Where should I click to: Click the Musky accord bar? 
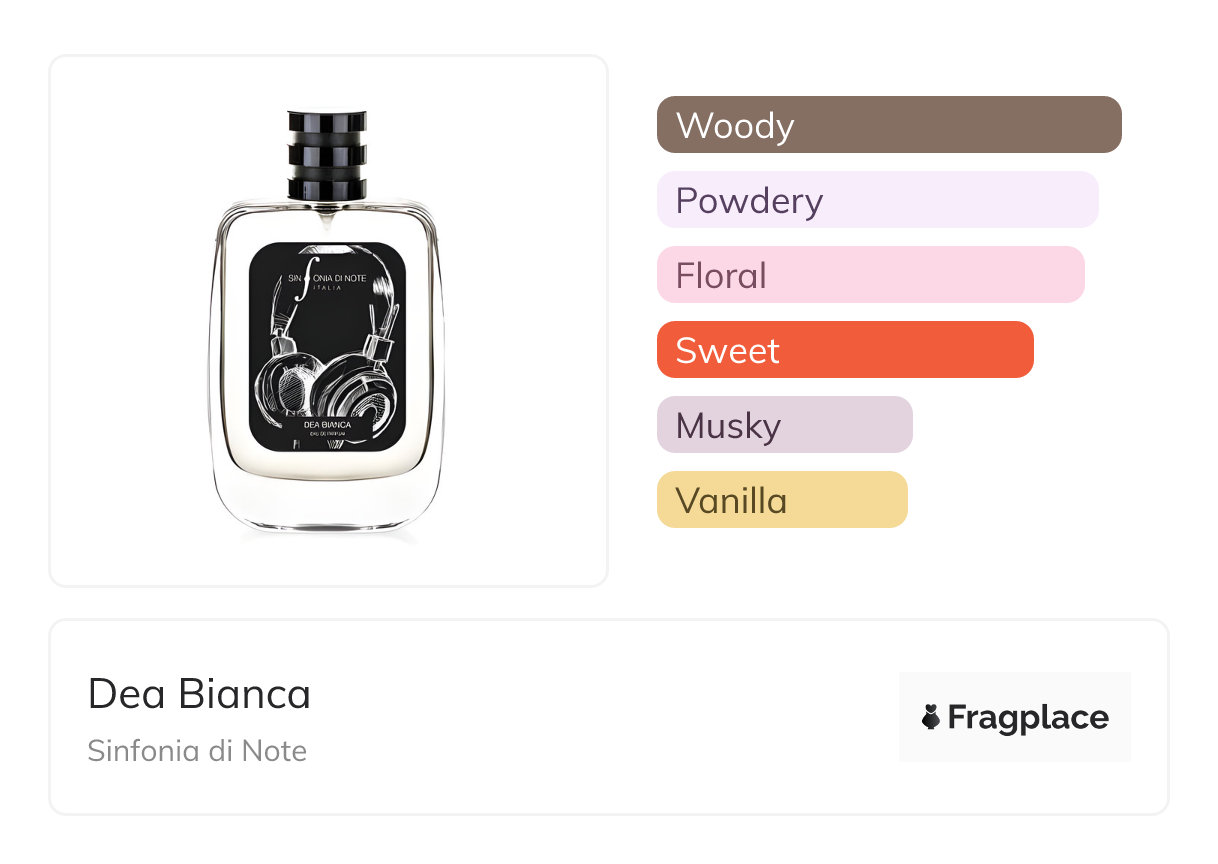click(x=785, y=425)
